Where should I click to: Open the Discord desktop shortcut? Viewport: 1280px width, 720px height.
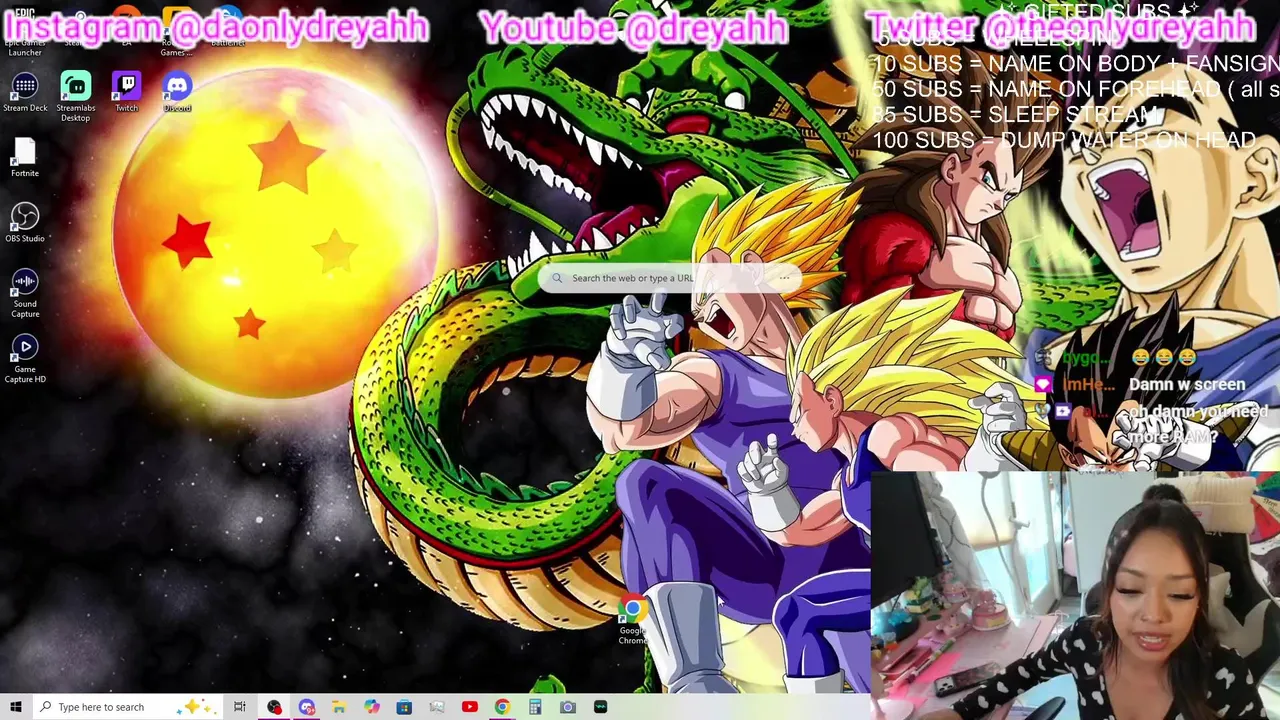coord(177,92)
